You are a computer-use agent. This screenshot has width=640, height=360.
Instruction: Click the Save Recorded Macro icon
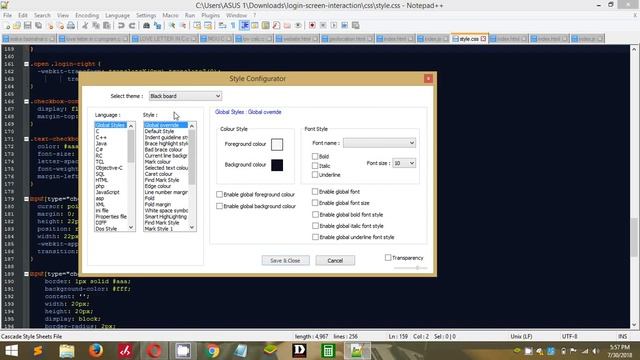(x=356, y=25)
